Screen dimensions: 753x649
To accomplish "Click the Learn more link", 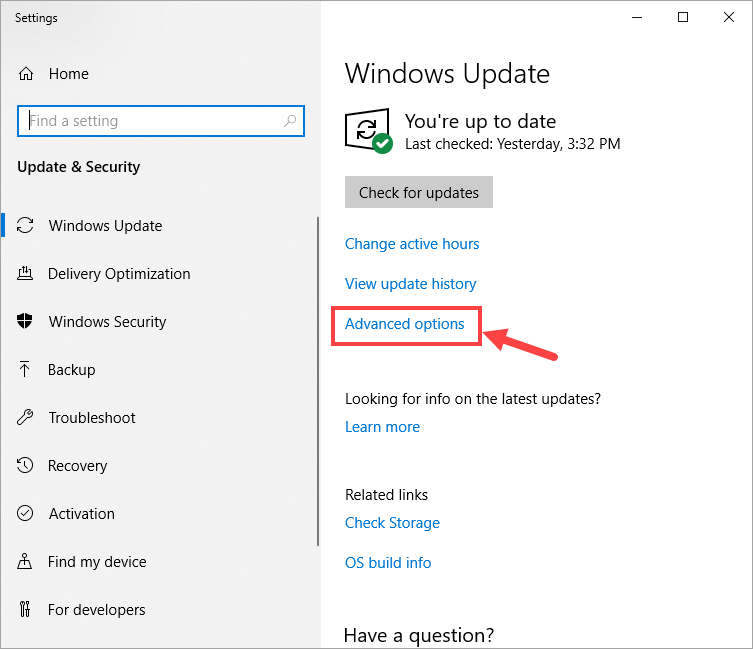I will [382, 427].
